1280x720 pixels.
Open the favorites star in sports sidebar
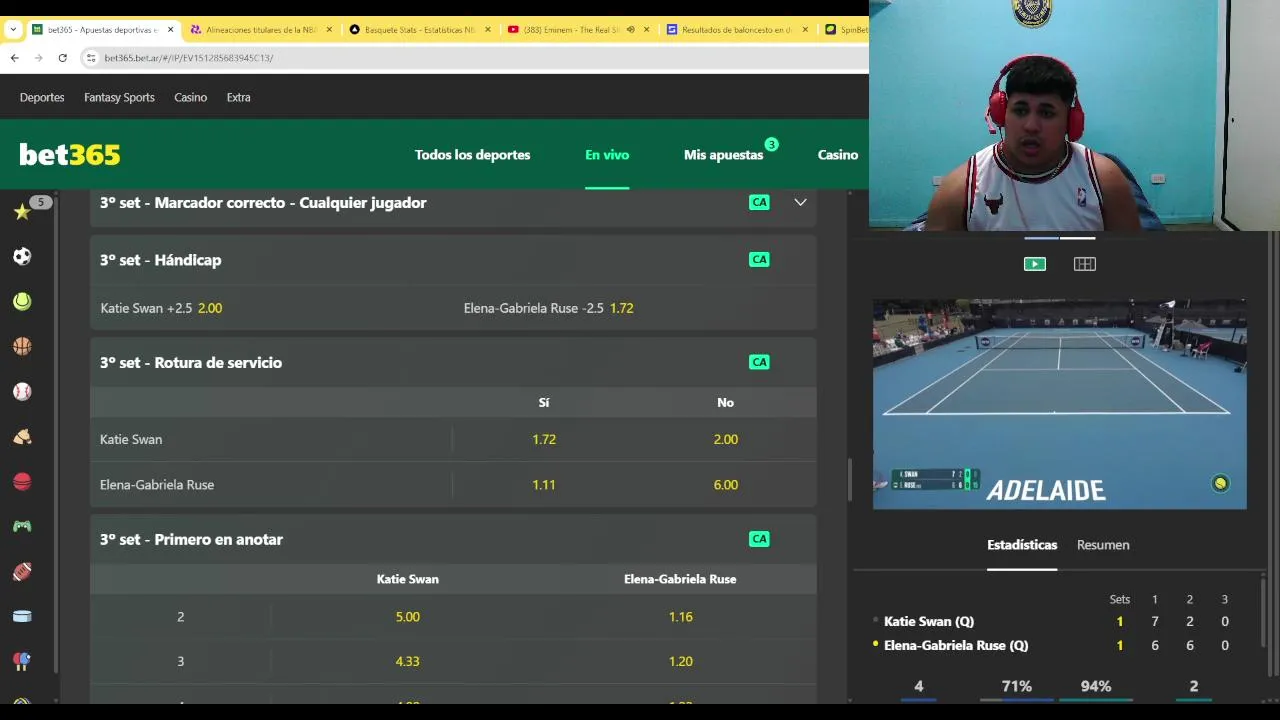point(22,211)
